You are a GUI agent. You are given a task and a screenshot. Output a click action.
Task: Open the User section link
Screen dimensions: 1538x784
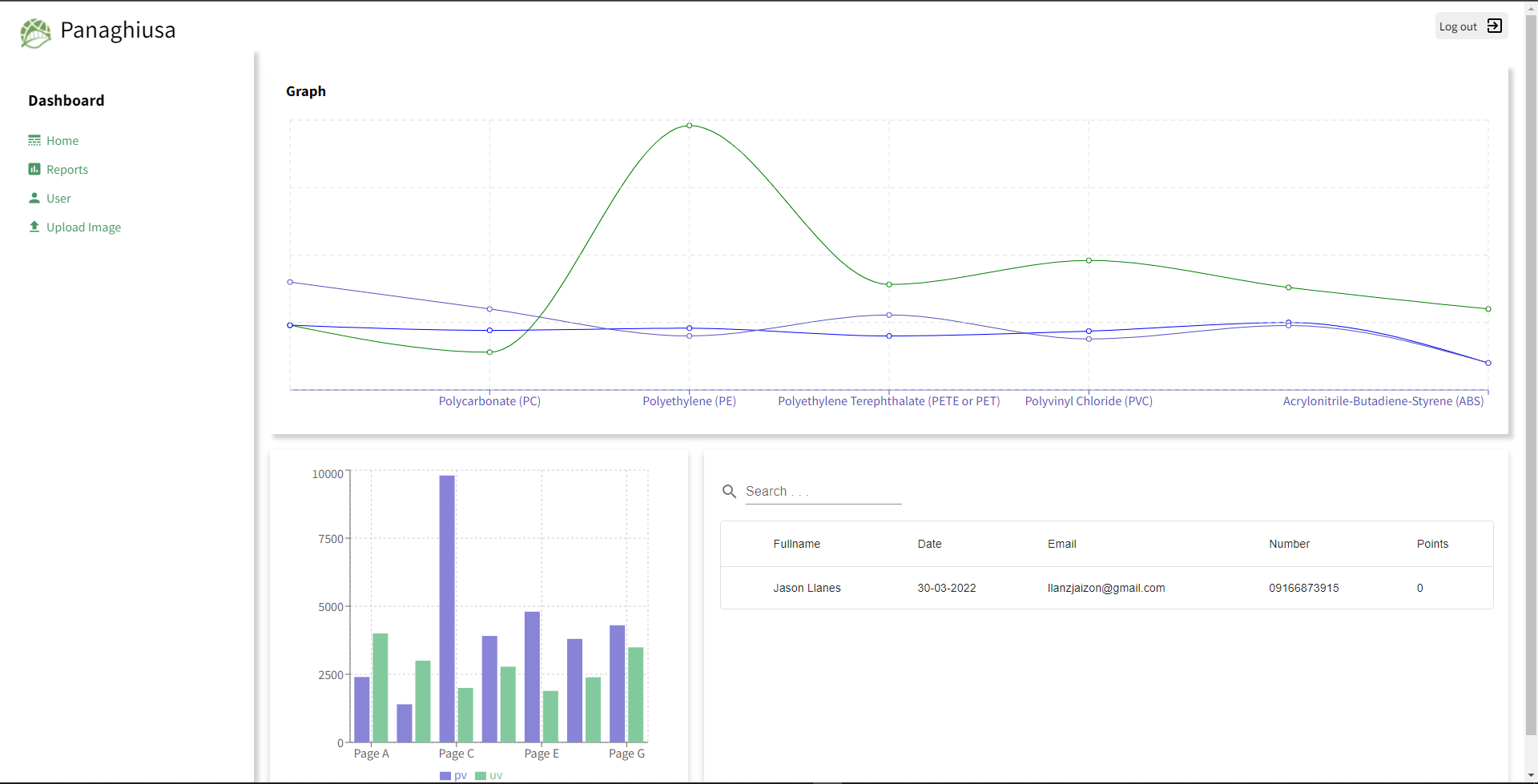tap(58, 199)
